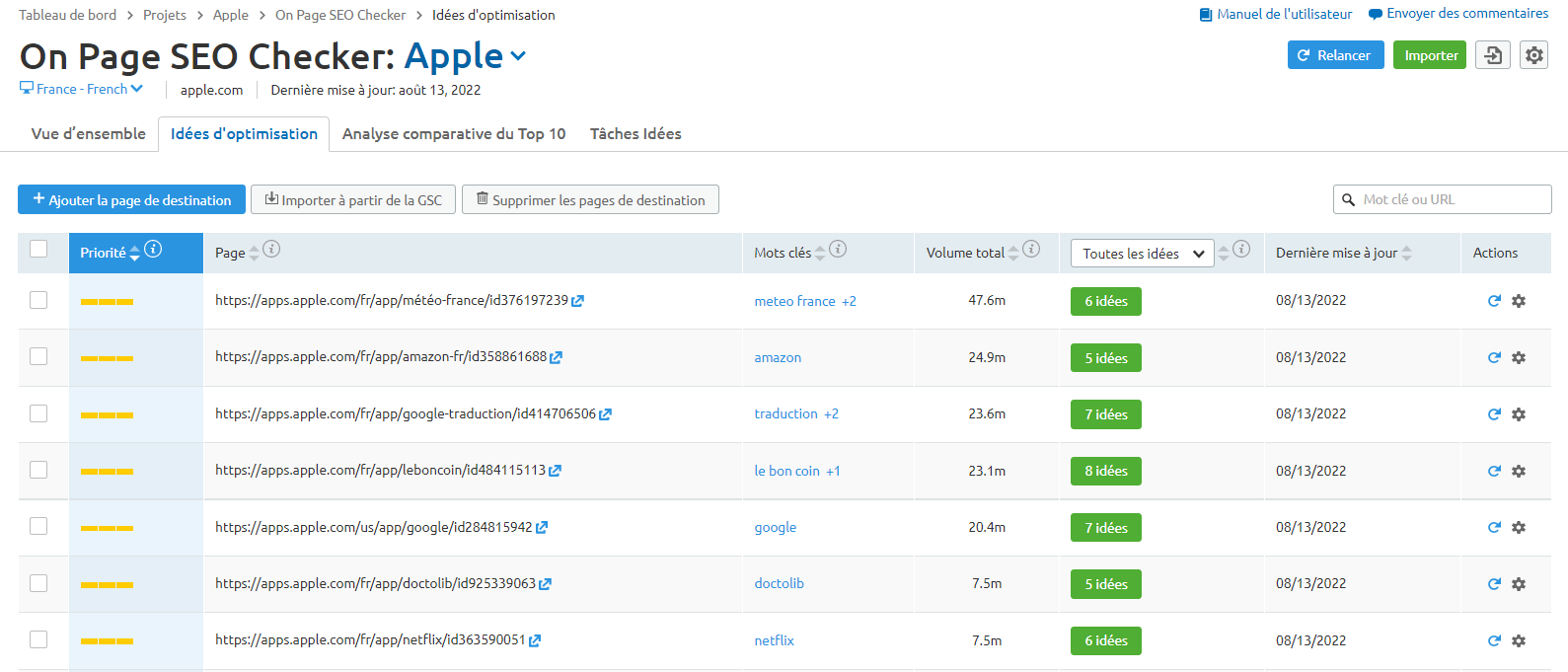
Task: Toggle the select-all checkbox in table header
Action: pyautogui.click(x=38, y=249)
